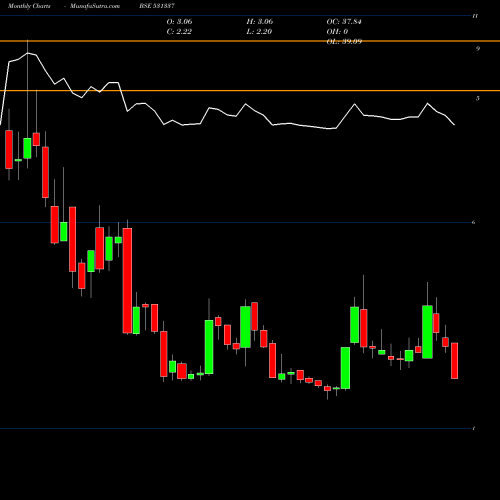Click the '6' price axis label

473,222
